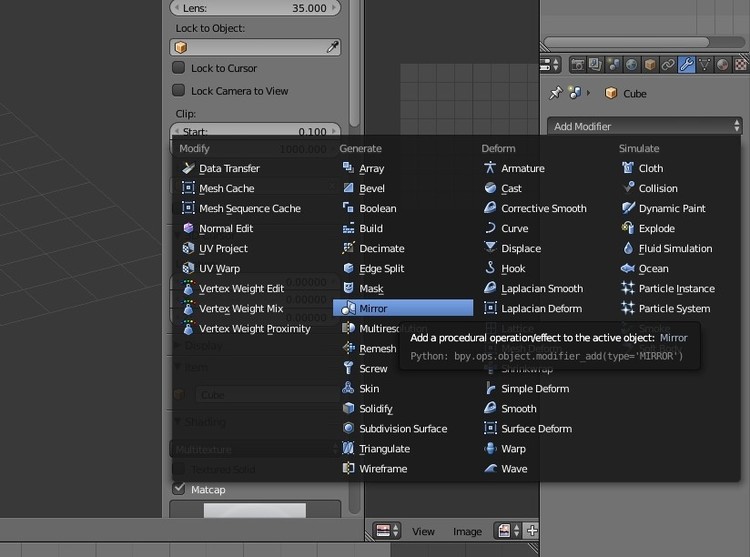Viewport: 750px width, 557px height.
Task: Click the pin icon beside Cube
Action: coord(556,93)
